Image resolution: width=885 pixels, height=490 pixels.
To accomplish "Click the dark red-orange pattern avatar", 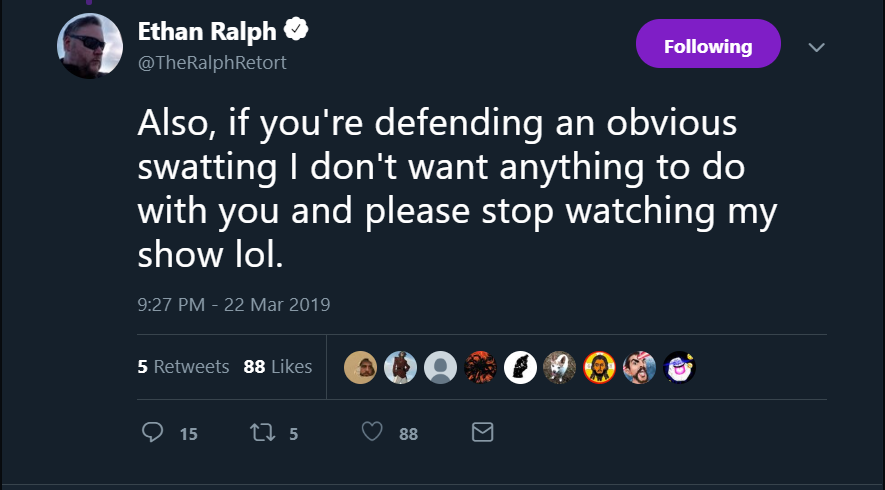I will click(480, 368).
